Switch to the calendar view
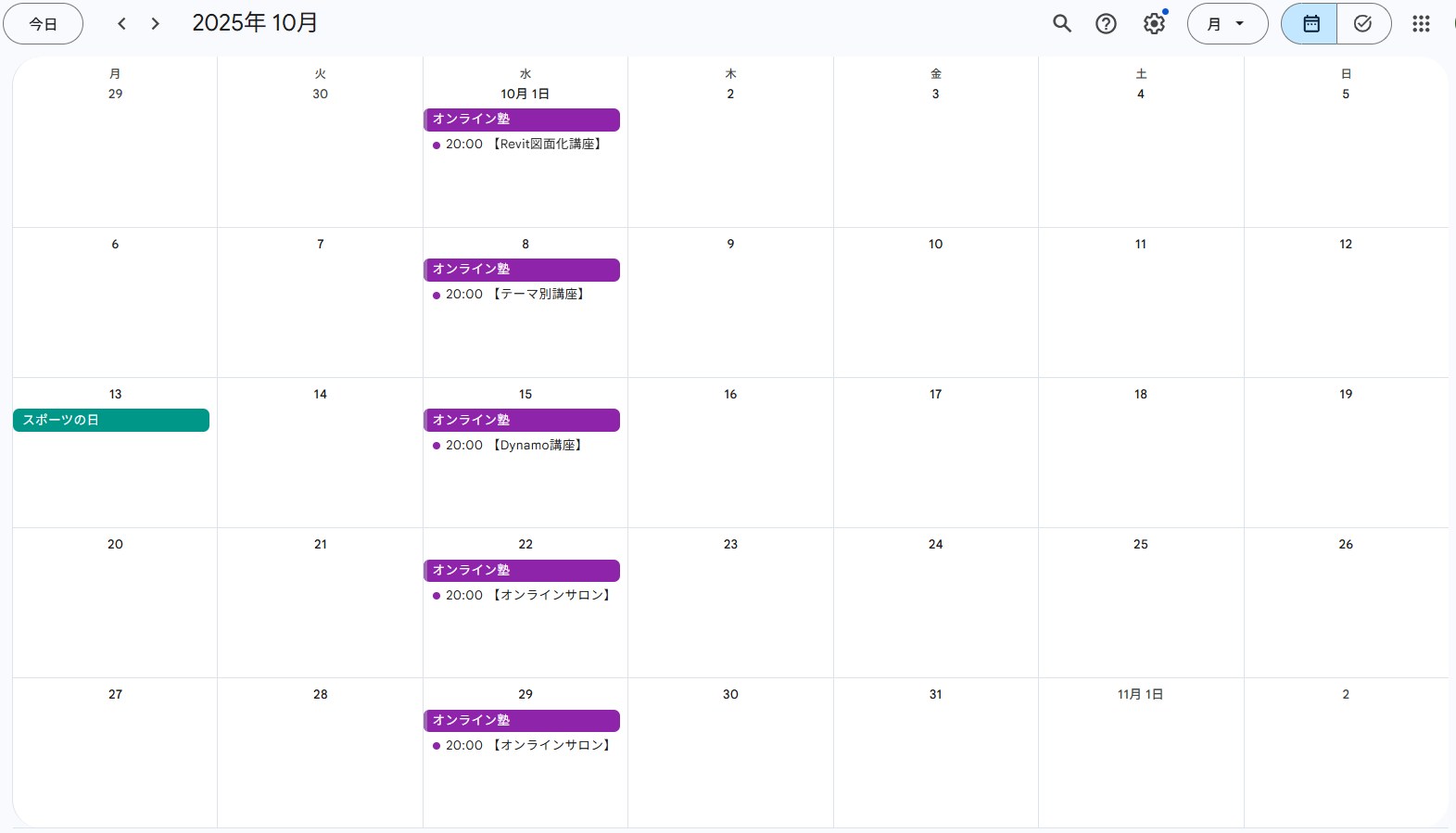1456x833 pixels. pos(1310,24)
